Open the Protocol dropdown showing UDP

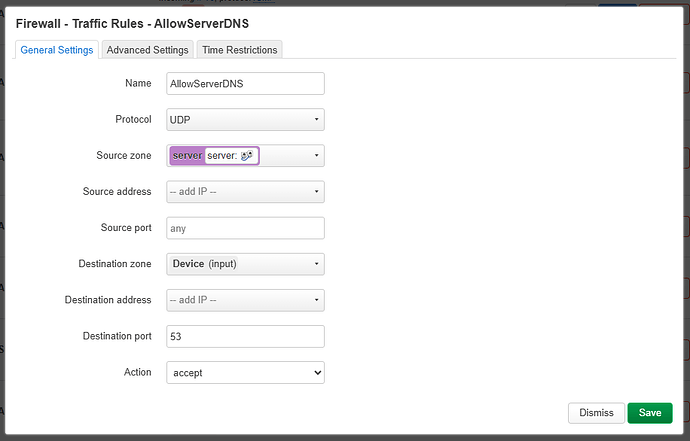tap(245, 120)
